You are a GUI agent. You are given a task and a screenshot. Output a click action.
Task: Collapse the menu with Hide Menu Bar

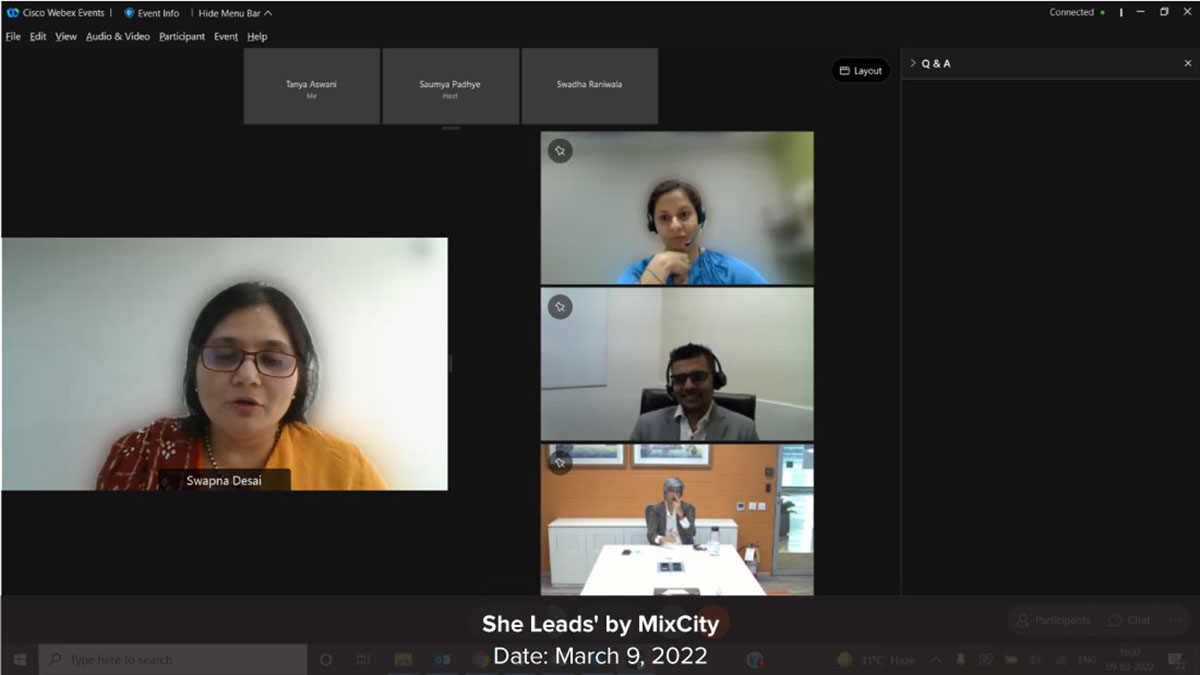tap(235, 13)
